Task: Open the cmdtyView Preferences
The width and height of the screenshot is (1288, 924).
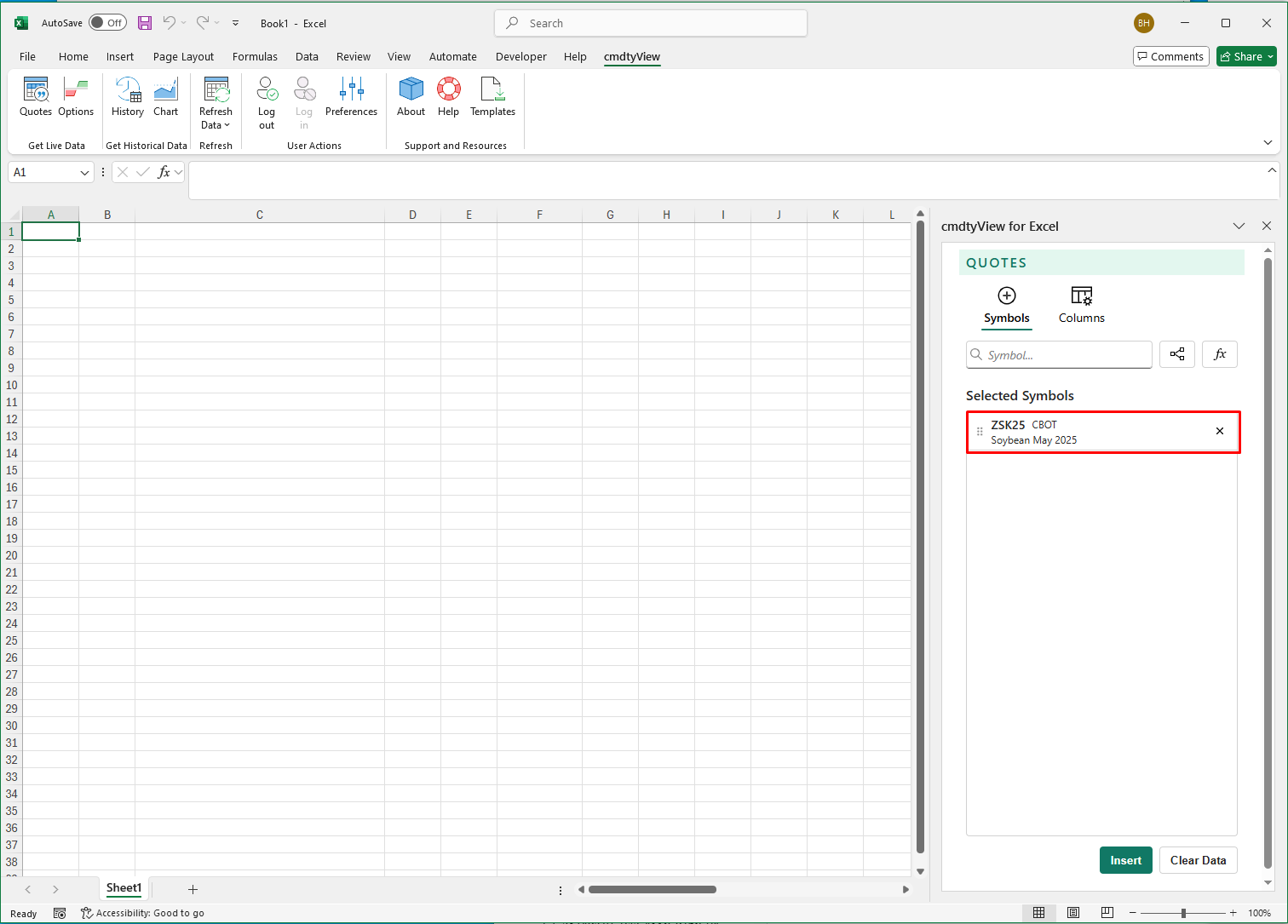Action: [x=351, y=97]
